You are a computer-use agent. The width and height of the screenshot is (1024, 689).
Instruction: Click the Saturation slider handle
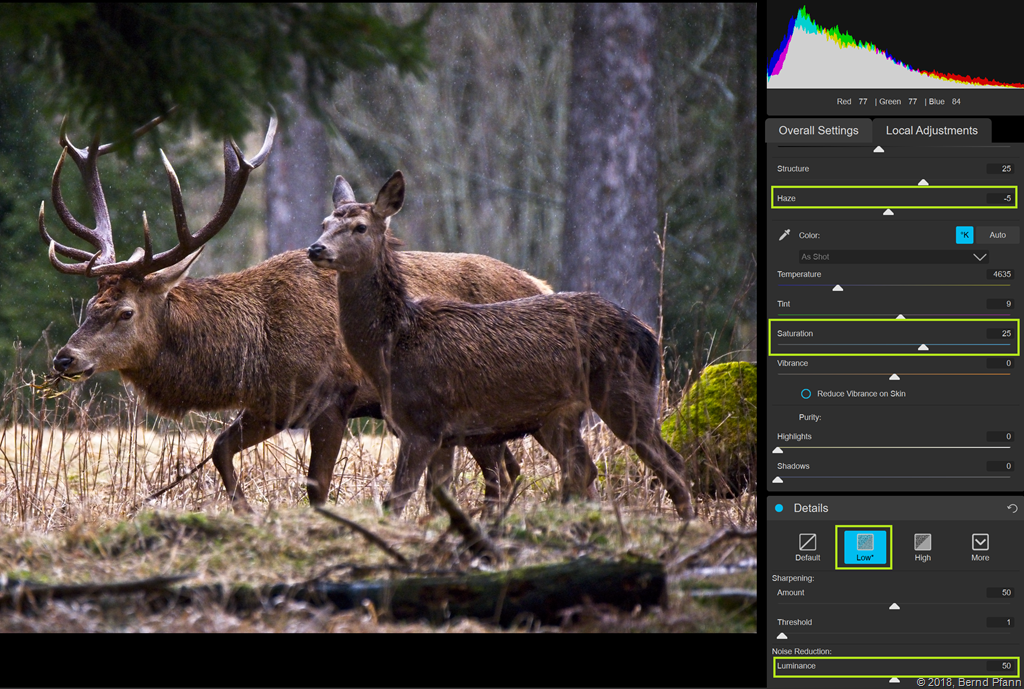(x=923, y=348)
